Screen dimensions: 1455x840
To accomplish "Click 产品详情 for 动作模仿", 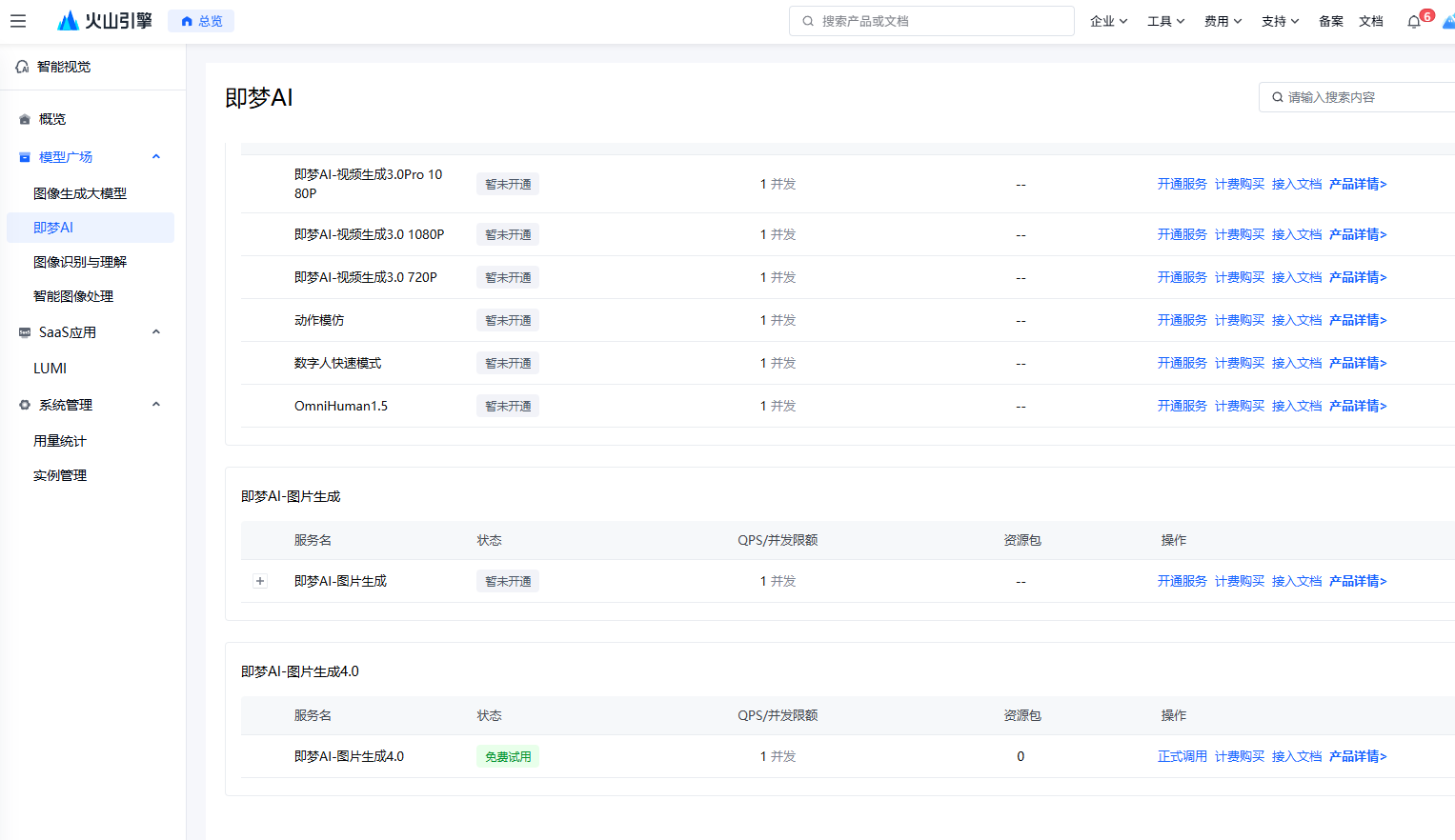I will coord(1357,320).
